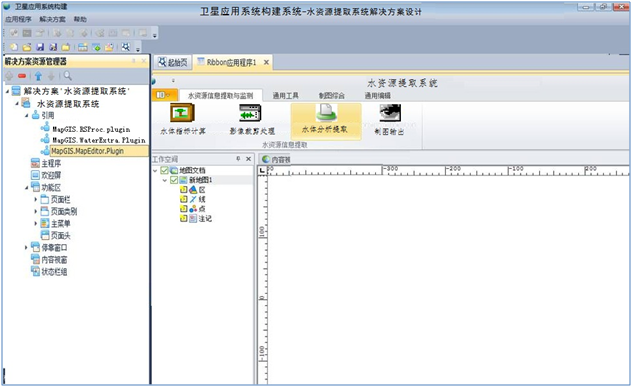This screenshot has height=387, width=633.
Task: Click the red remove icon in solution explorer
Action: pos(22,76)
